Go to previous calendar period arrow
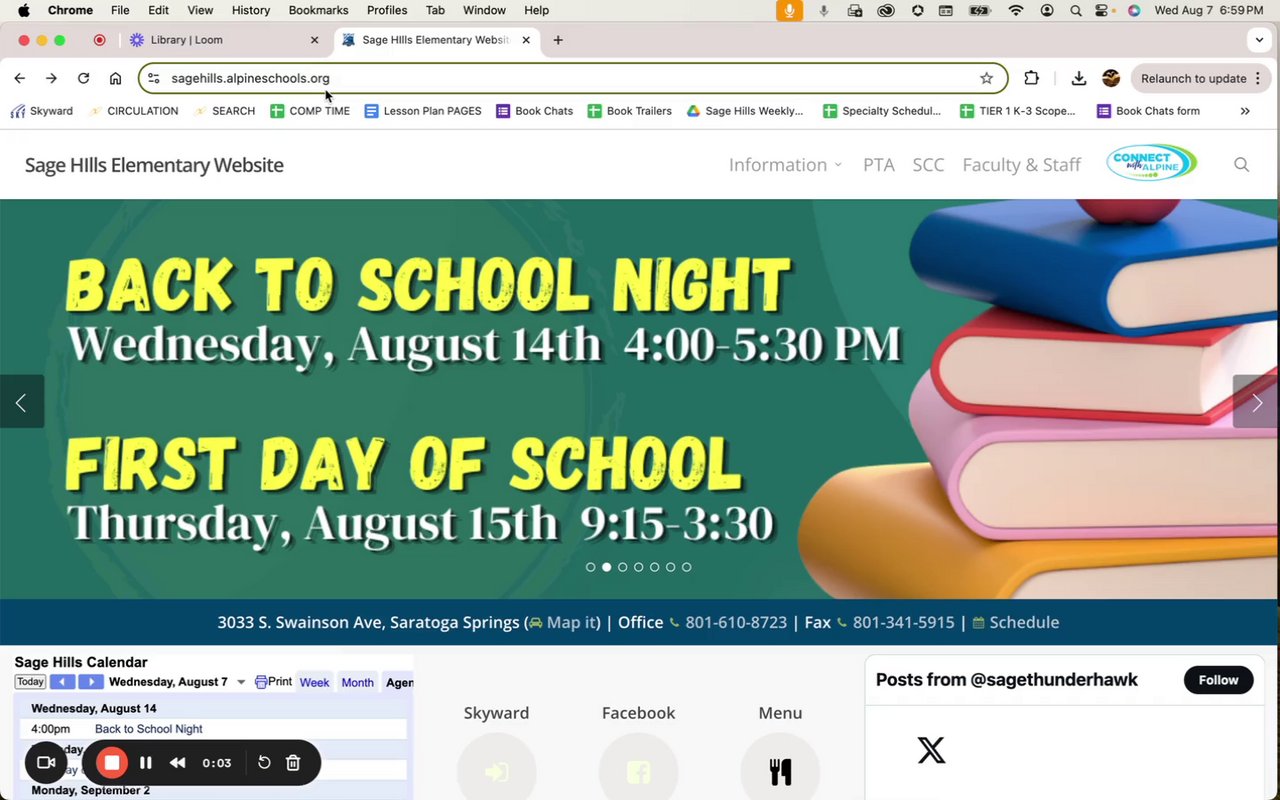The height and width of the screenshot is (800, 1280). click(x=62, y=682)
